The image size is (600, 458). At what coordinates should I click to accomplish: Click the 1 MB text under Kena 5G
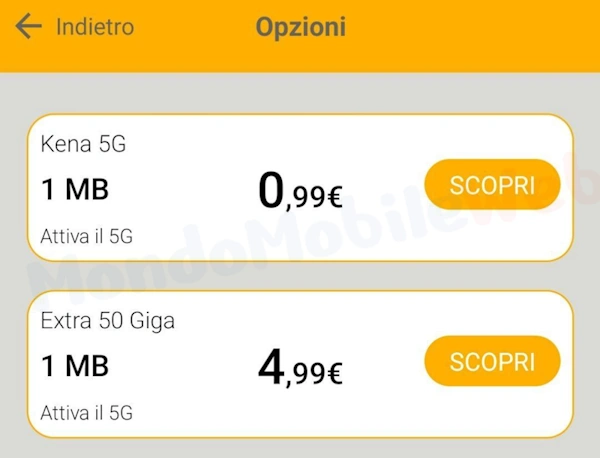pyautogui.click(x=75, y=189)
